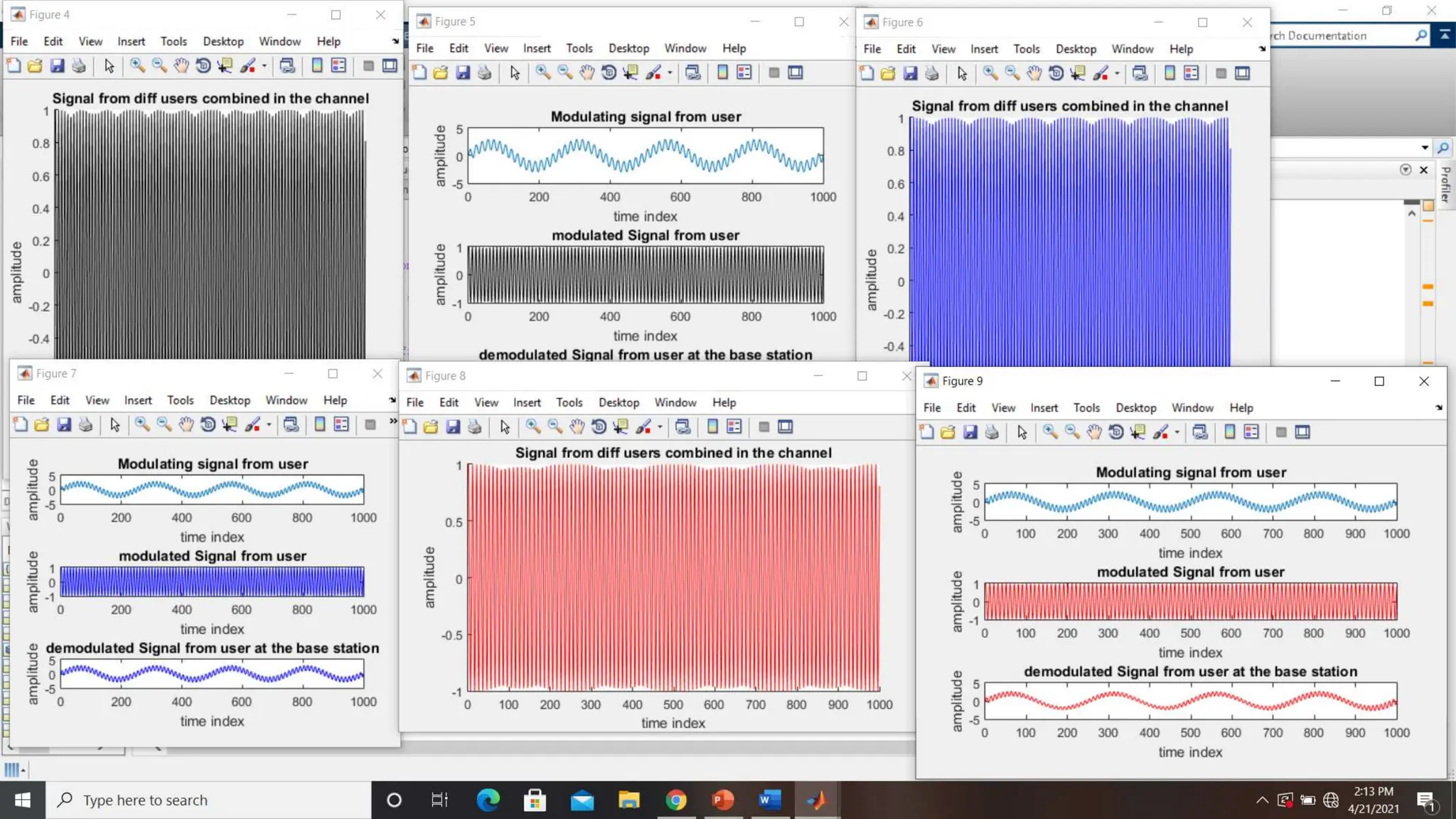The width and height of the screenshot is (1456, 819).
Task: Click Print icon in Figure 7 toolbar
Action: coord(85,425)
